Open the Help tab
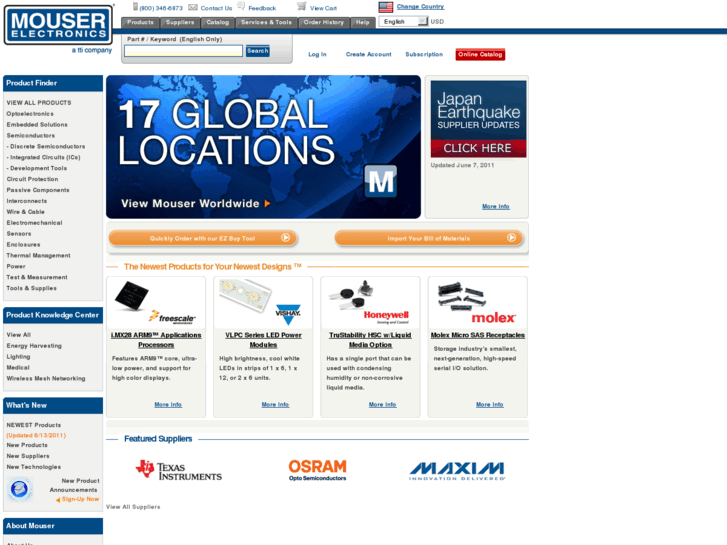The width and height of the screenshot is (727, 545). [x=363, y=22]
